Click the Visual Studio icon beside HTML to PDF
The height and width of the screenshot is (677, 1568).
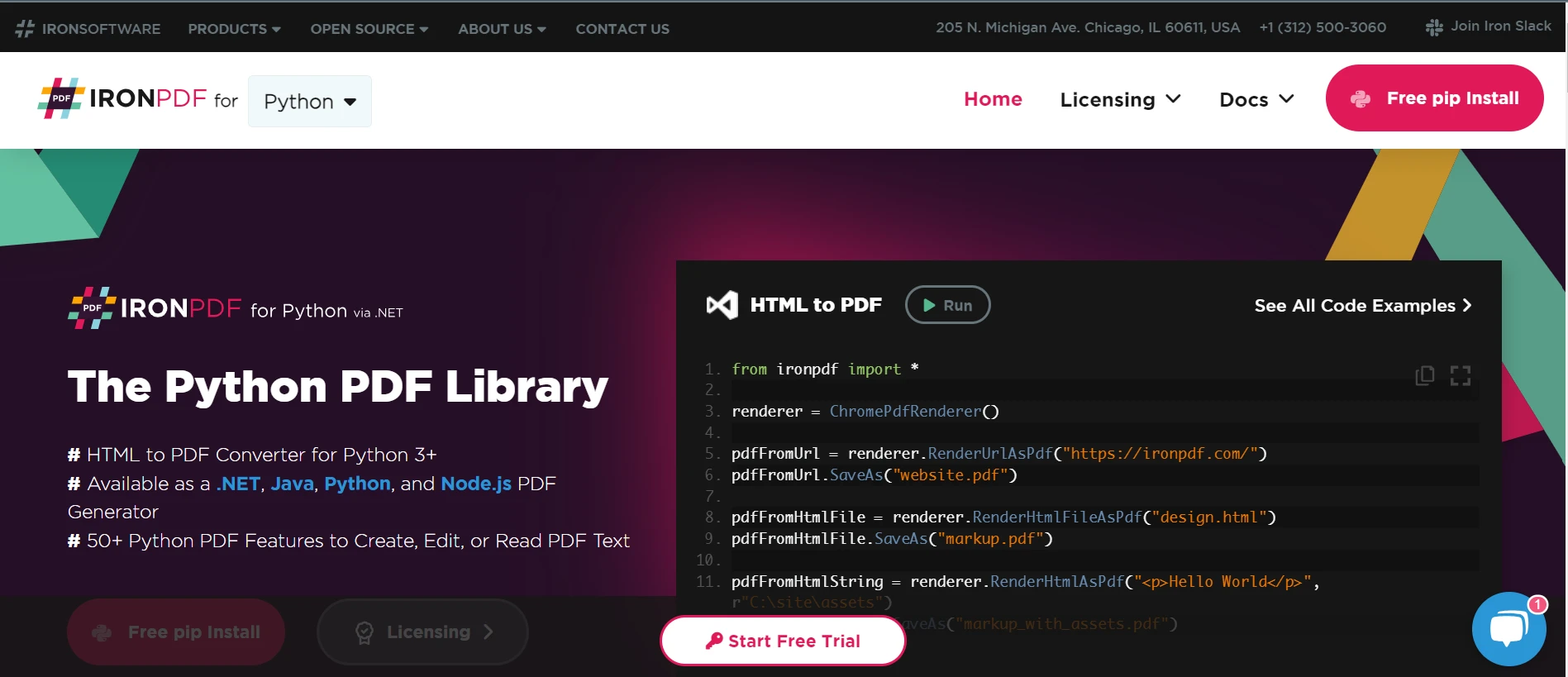pyautogui.click(x=722, y=305)
